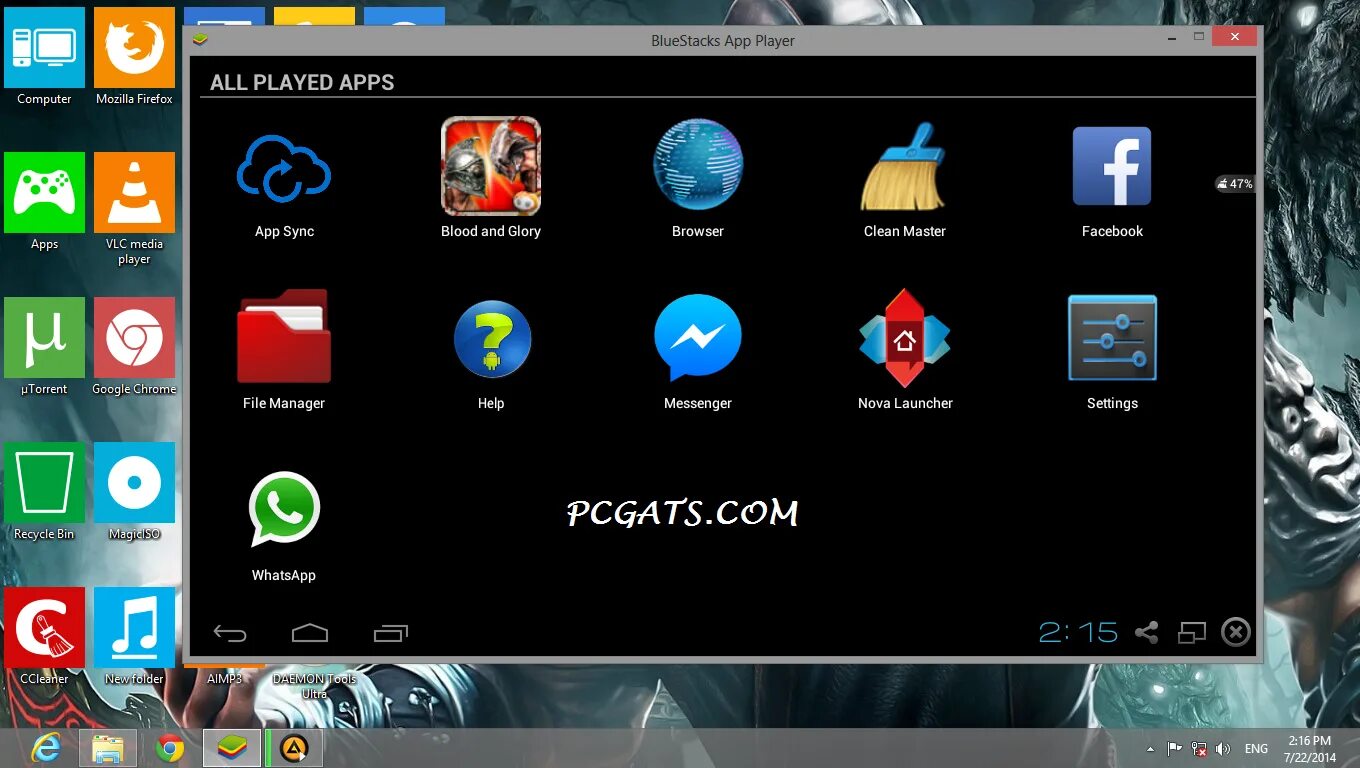This screenshot has width=1360, height=768.
Task: Select the µTorrent desktop icon
Action: (x=44, y=346)
